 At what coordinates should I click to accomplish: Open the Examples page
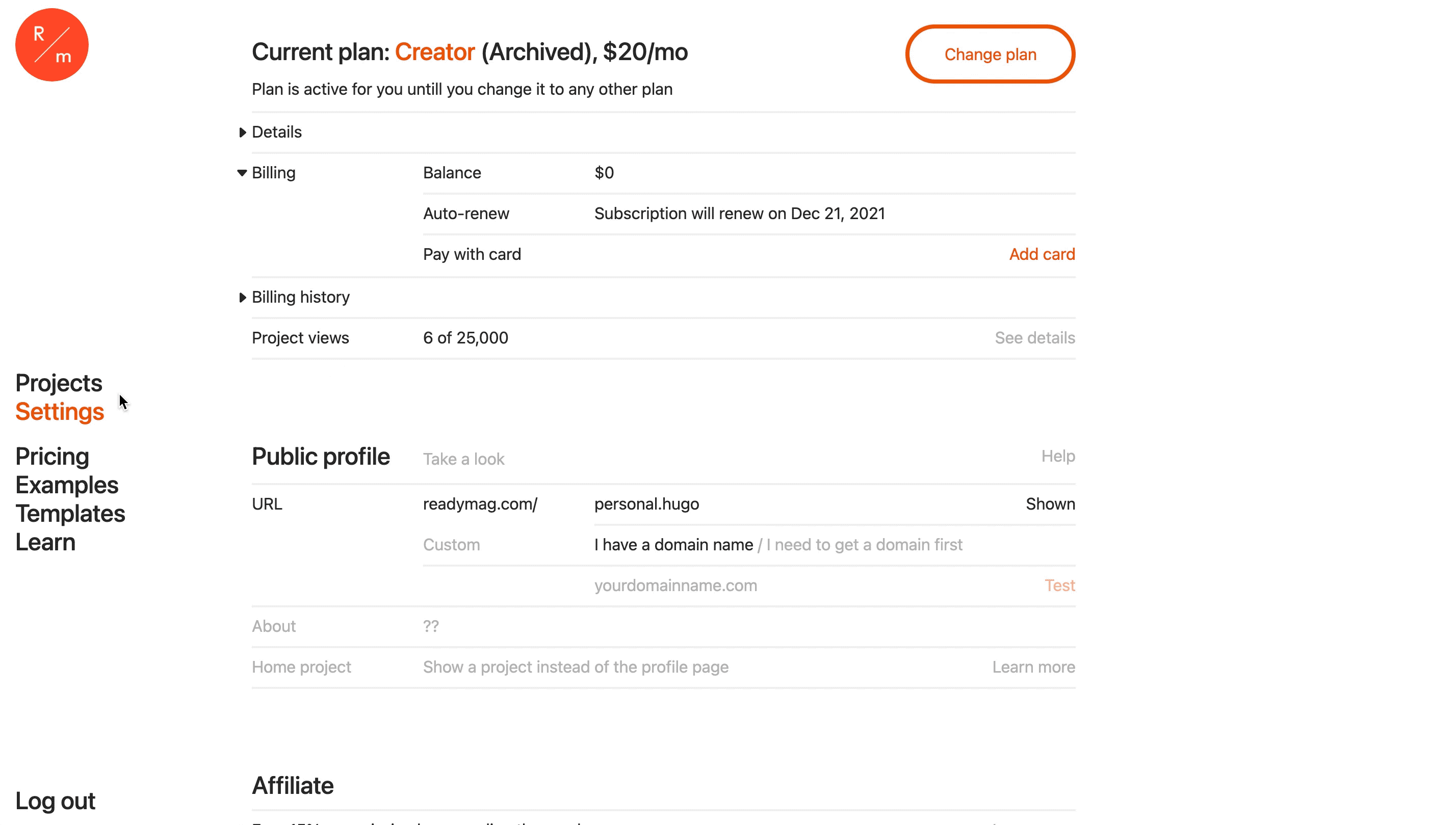[67, 485]
